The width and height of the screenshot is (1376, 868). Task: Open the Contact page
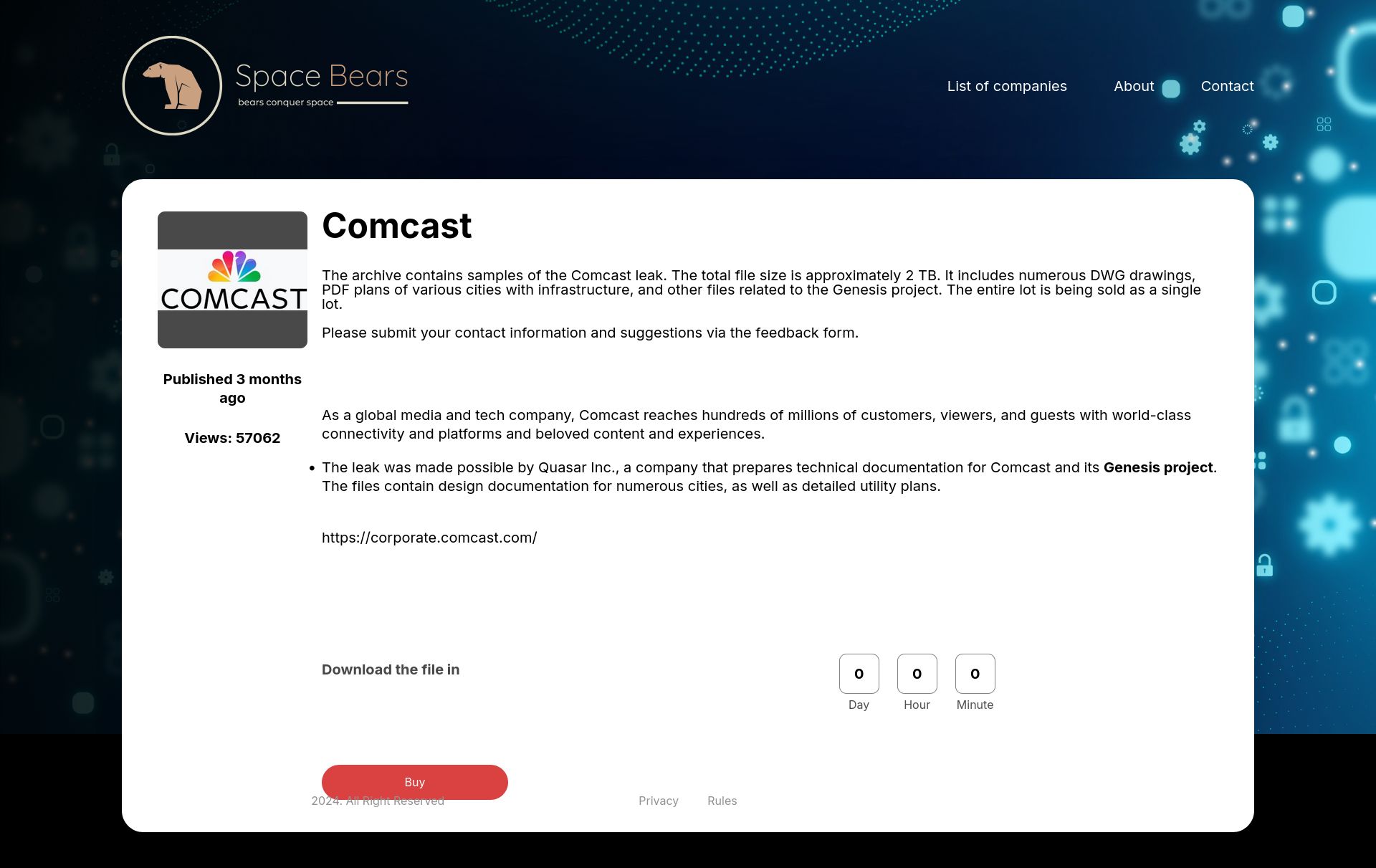click(1227, 86)
